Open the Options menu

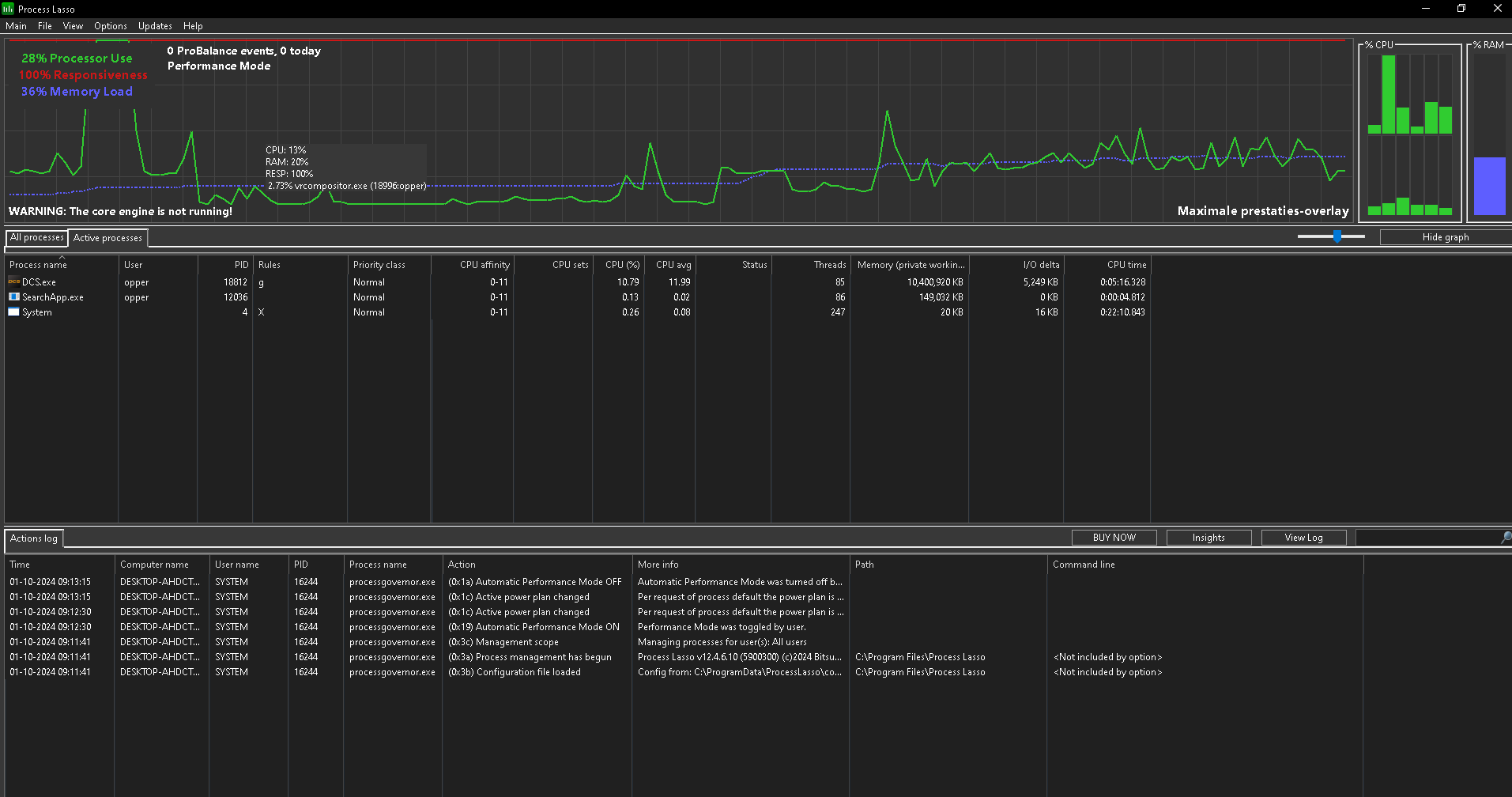coord(111,26)
